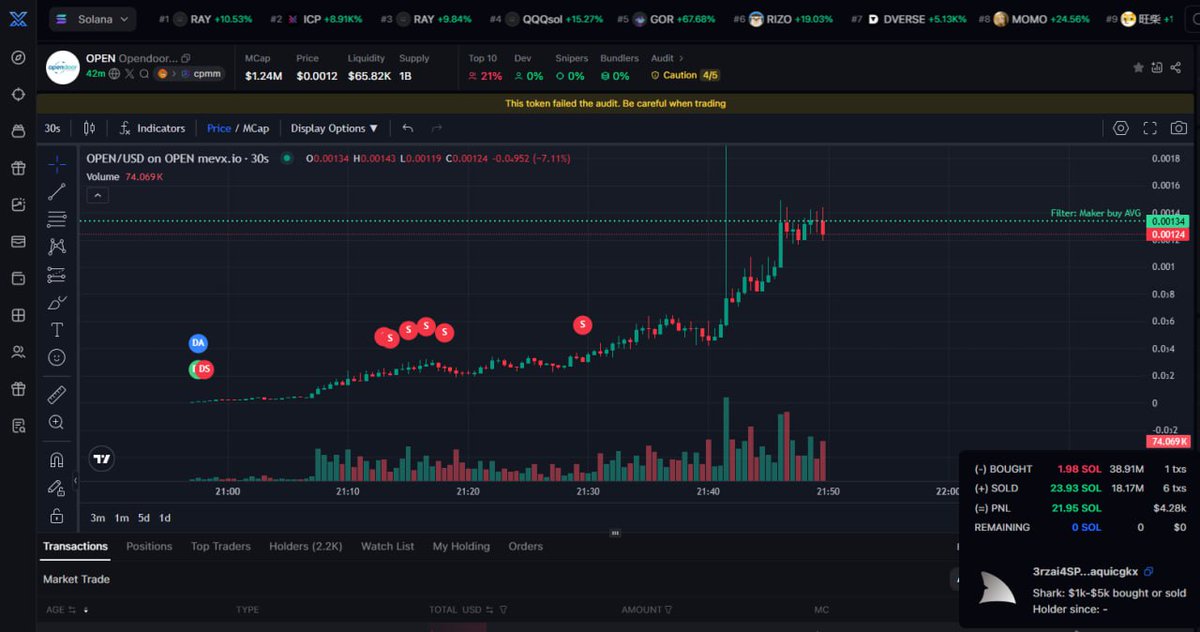Toggle the magnet snap mode

[57, 460]
